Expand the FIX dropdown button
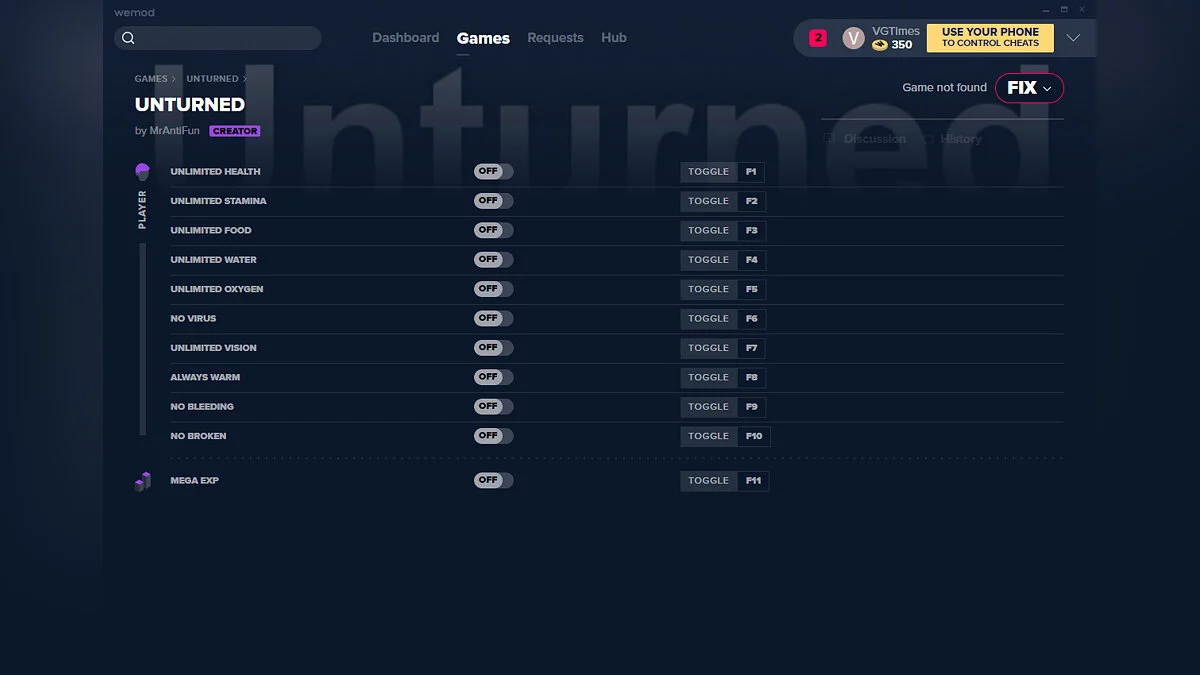1200x675 pixels. tap(1029, 88)
